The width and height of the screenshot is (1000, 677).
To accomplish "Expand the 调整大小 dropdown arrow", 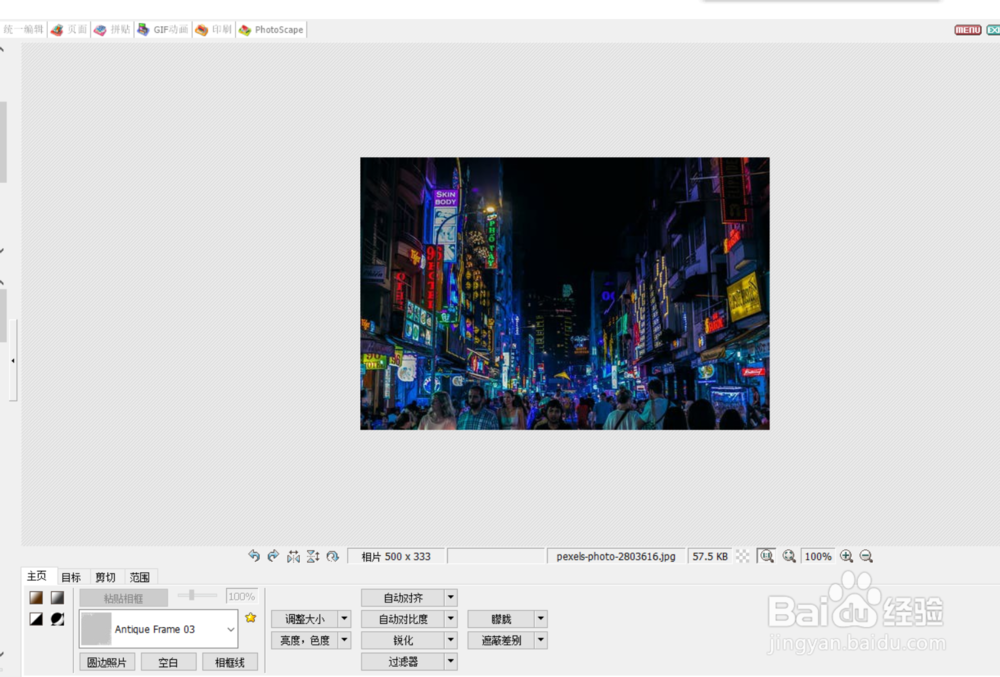I will pos(344,618).
